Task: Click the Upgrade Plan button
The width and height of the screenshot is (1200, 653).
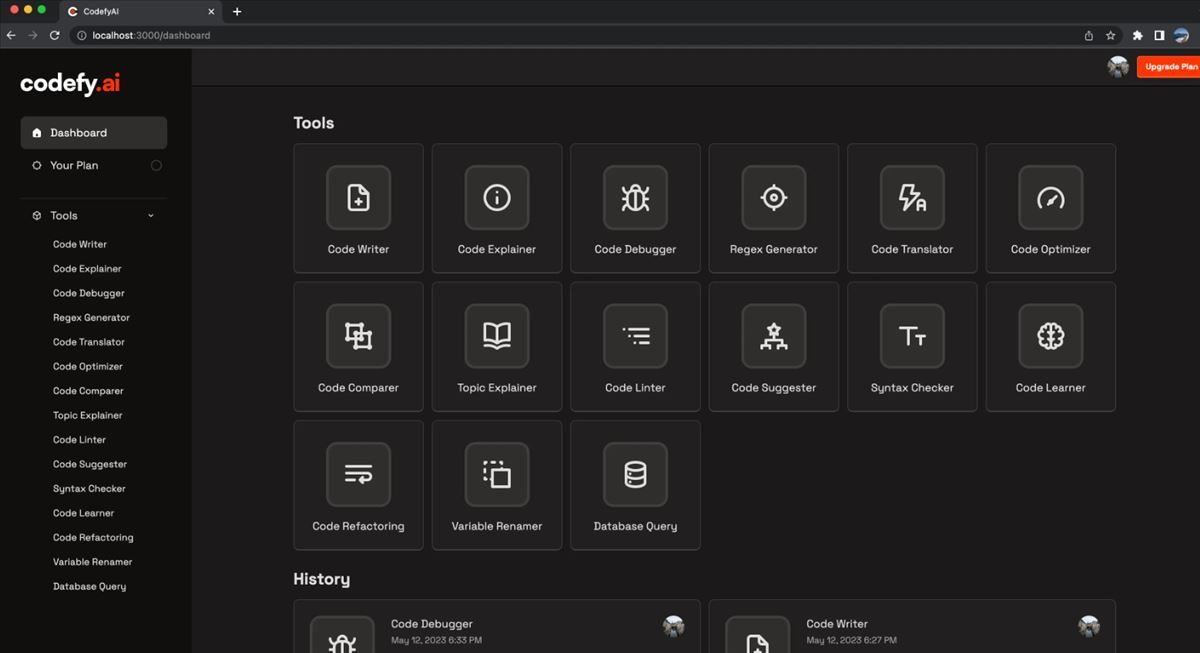Action: [1168, 67]
